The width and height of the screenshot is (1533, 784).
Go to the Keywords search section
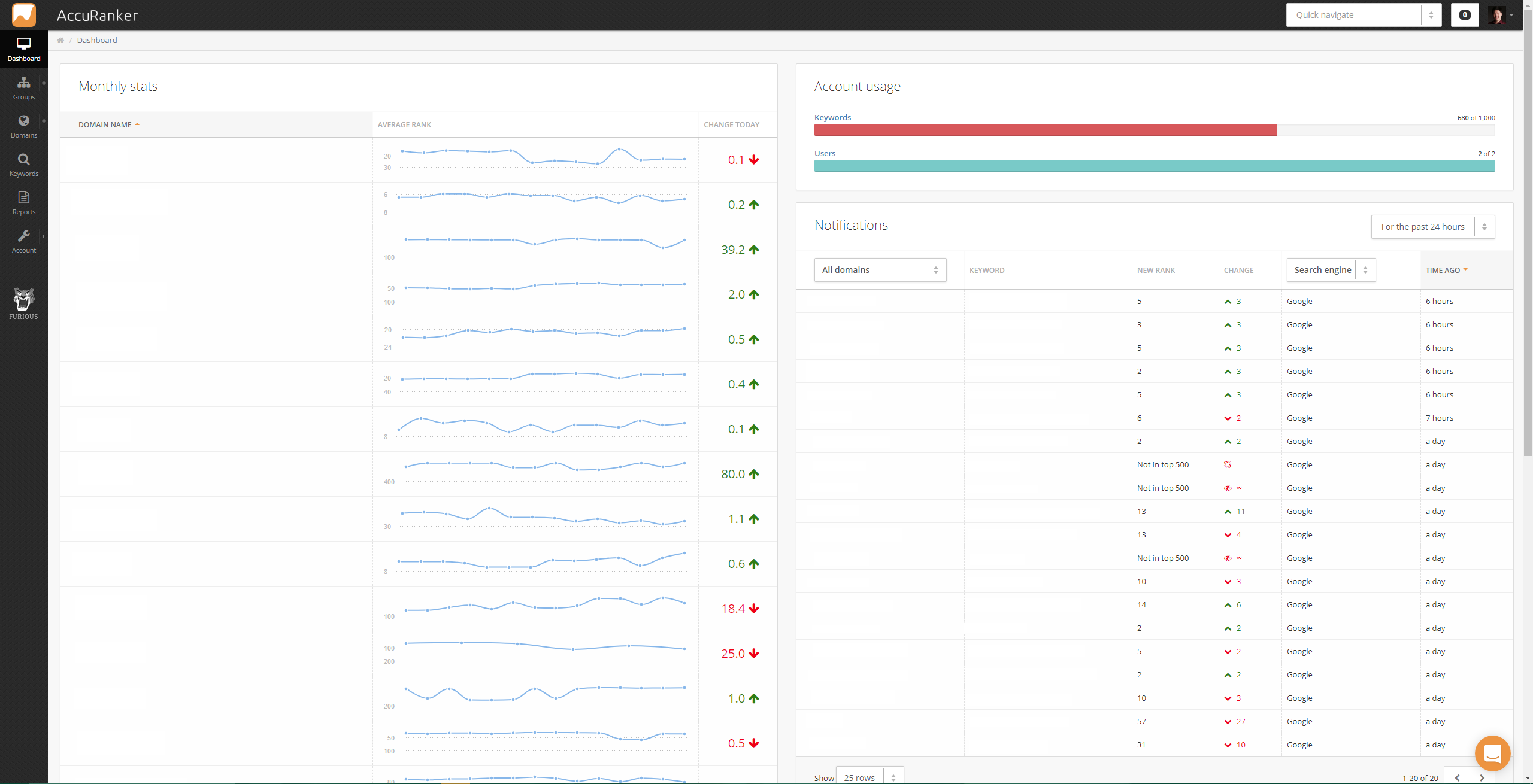click(24, 165)
